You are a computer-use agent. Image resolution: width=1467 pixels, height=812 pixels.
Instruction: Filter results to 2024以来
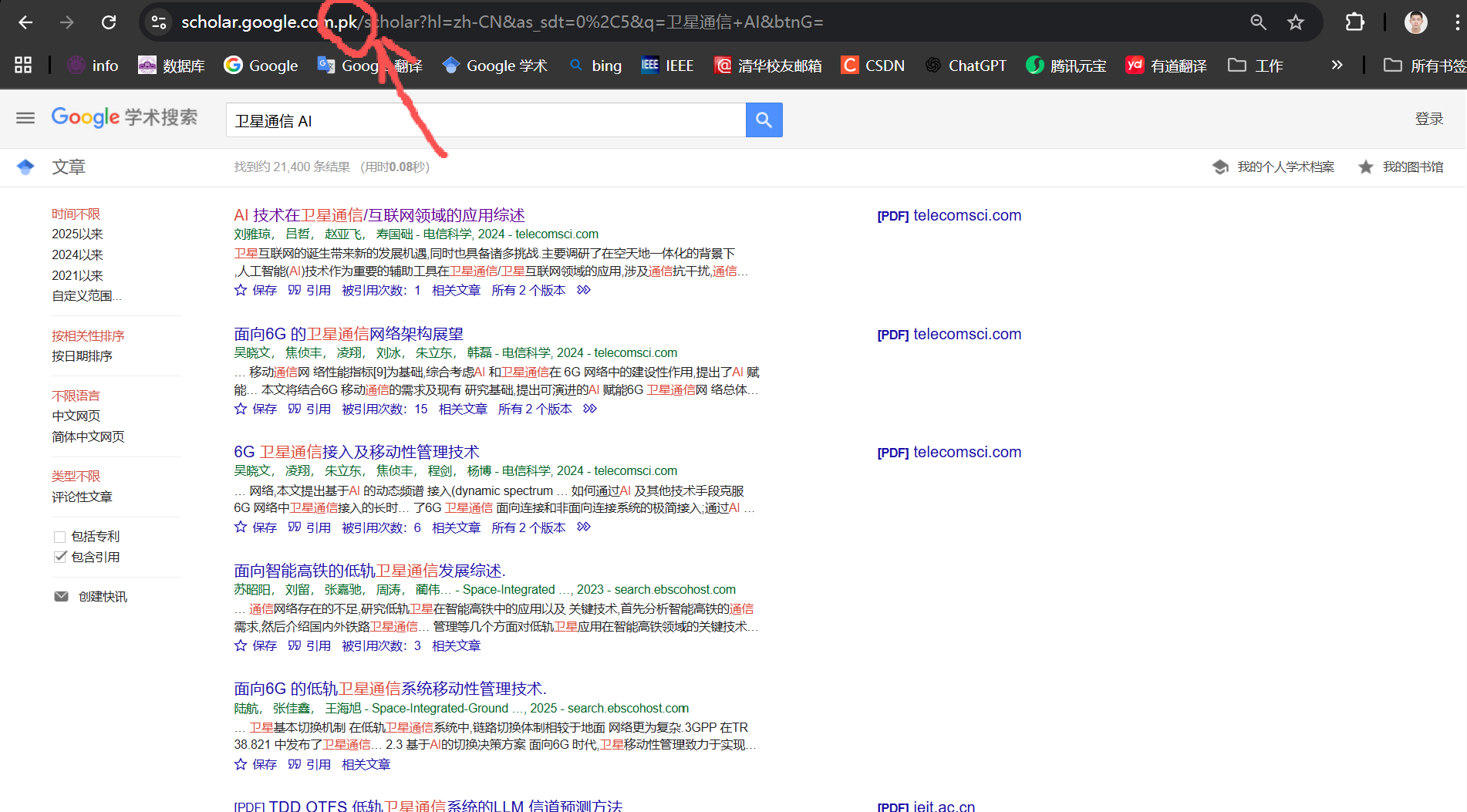(77, 254)
